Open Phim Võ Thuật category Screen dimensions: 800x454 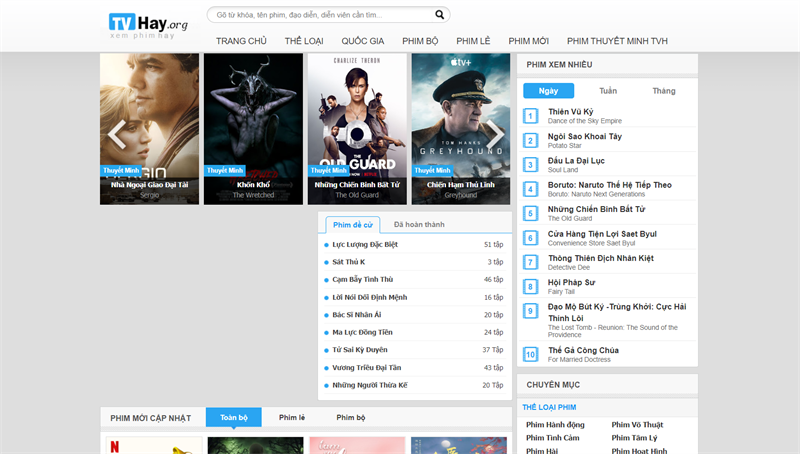(x=637, y=424)
